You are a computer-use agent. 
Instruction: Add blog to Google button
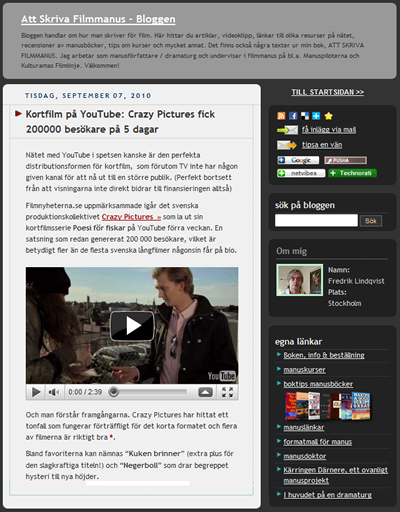point(298,160)
